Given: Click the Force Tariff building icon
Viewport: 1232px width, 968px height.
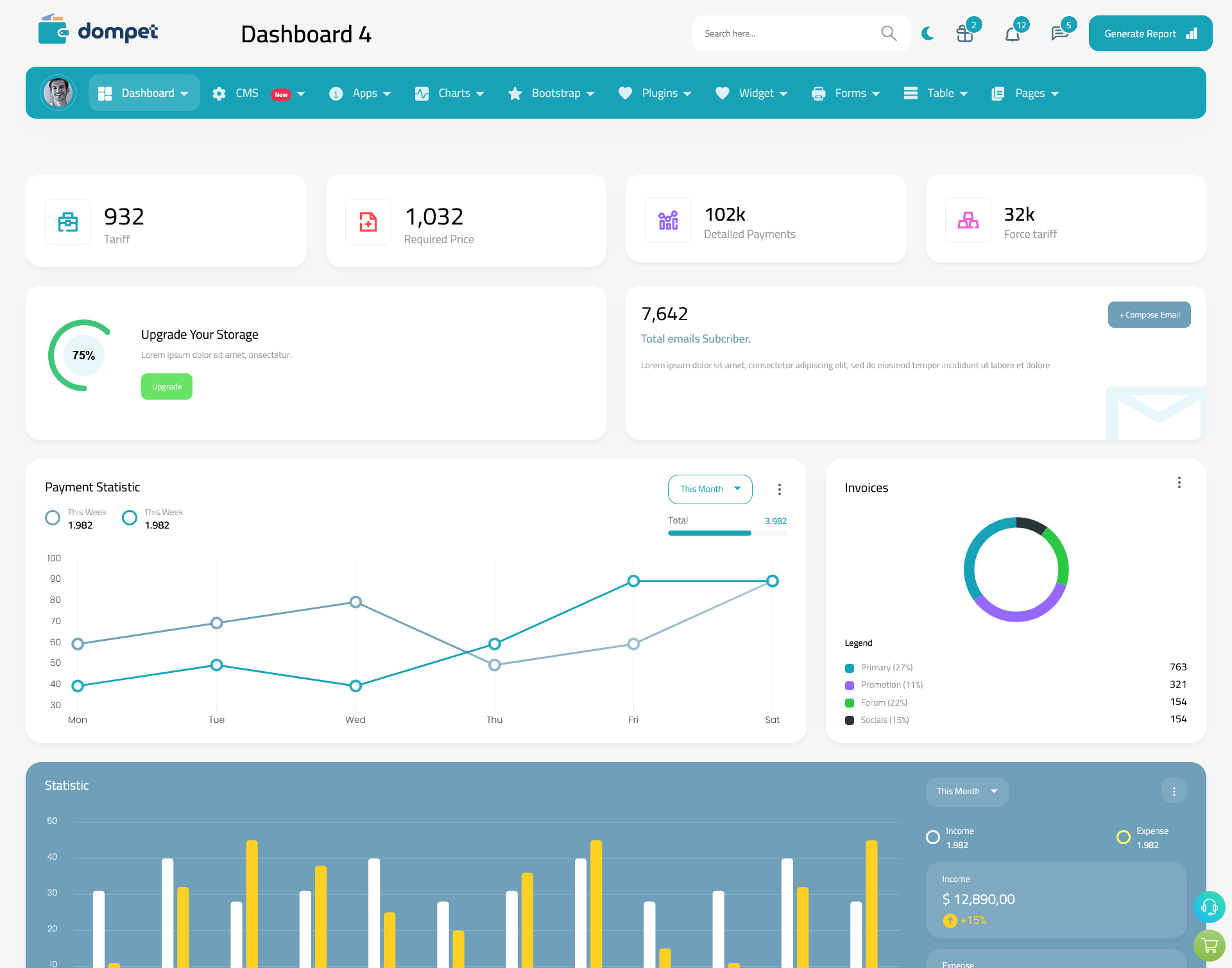Looking at the screenshot, I should [968, 221].
